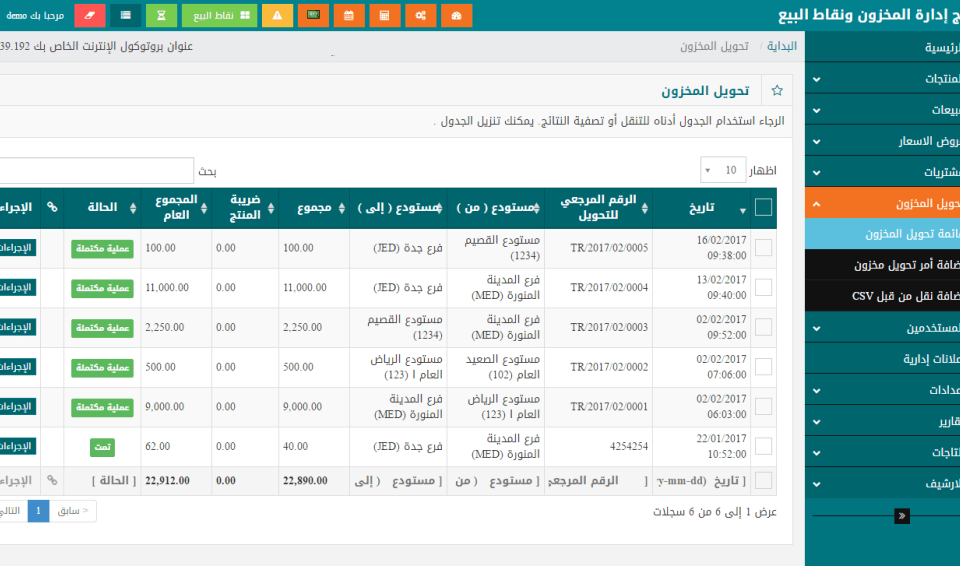960x566 pixels.
Task: Open the calculator icon in top toolbar
Action: coord(385,16)
